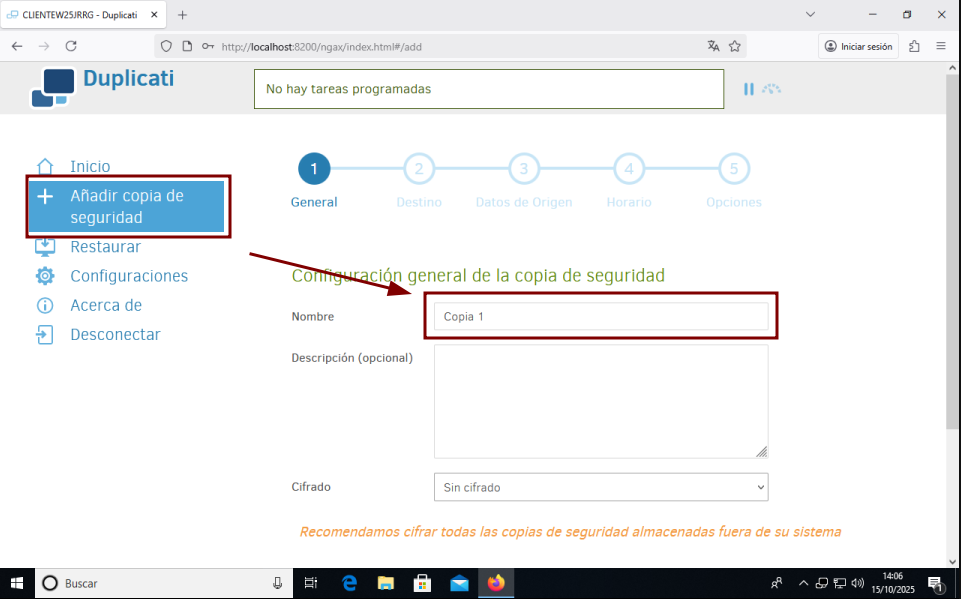Reload the page in Firefox
The width and height of the screenshot is (961, 599).
(x=71, y=46)
